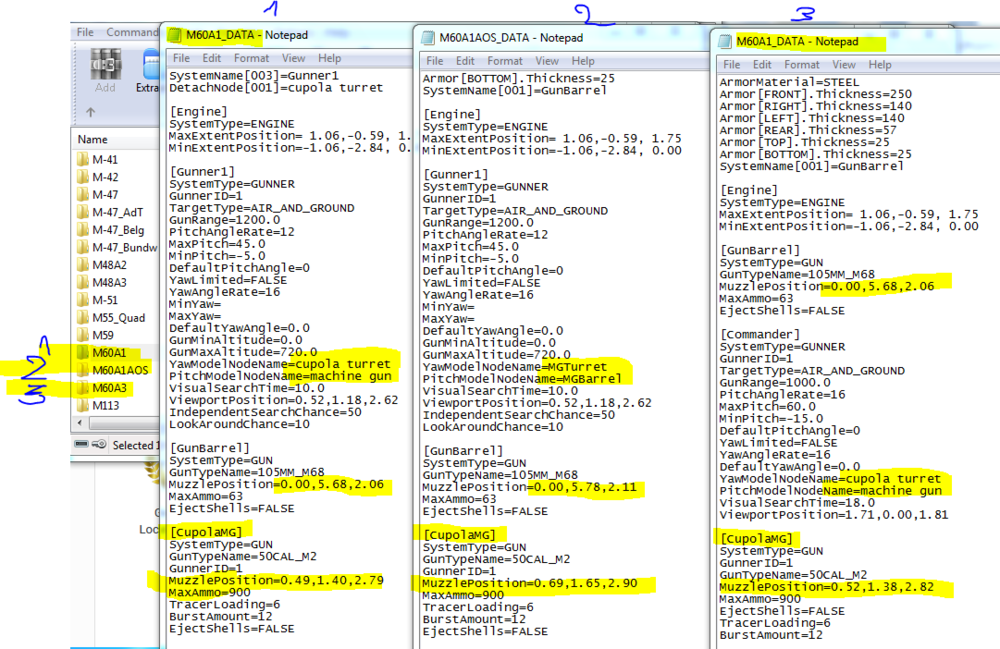The image size is (1000, 649).
Task: Click the key icon in archiver status bar
Action: coord(99,444)
